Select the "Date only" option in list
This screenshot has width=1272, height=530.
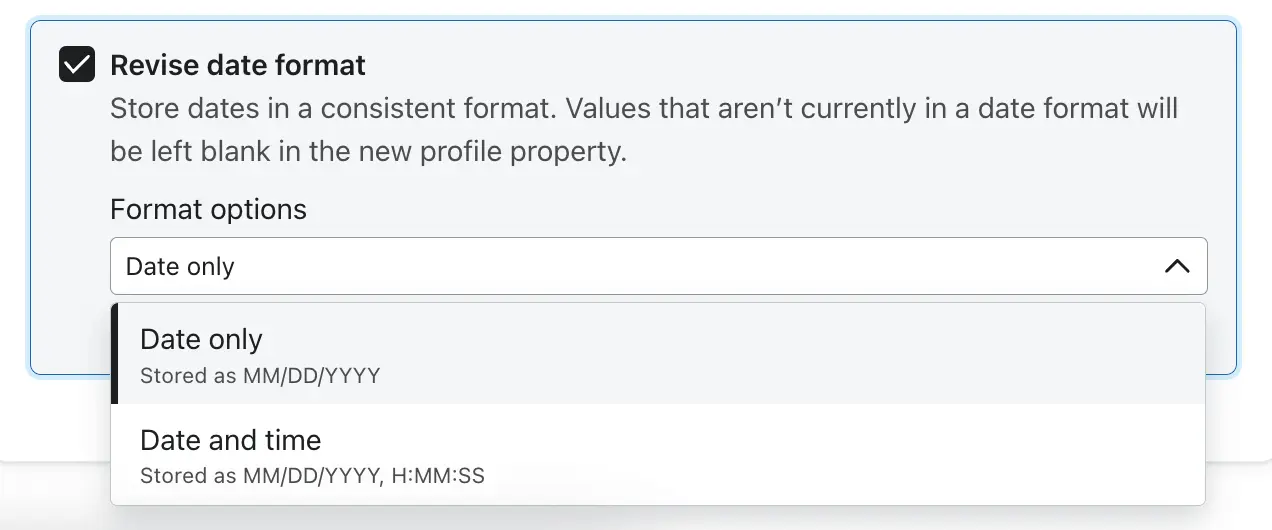pyautogui.click(x=201, y=340)
